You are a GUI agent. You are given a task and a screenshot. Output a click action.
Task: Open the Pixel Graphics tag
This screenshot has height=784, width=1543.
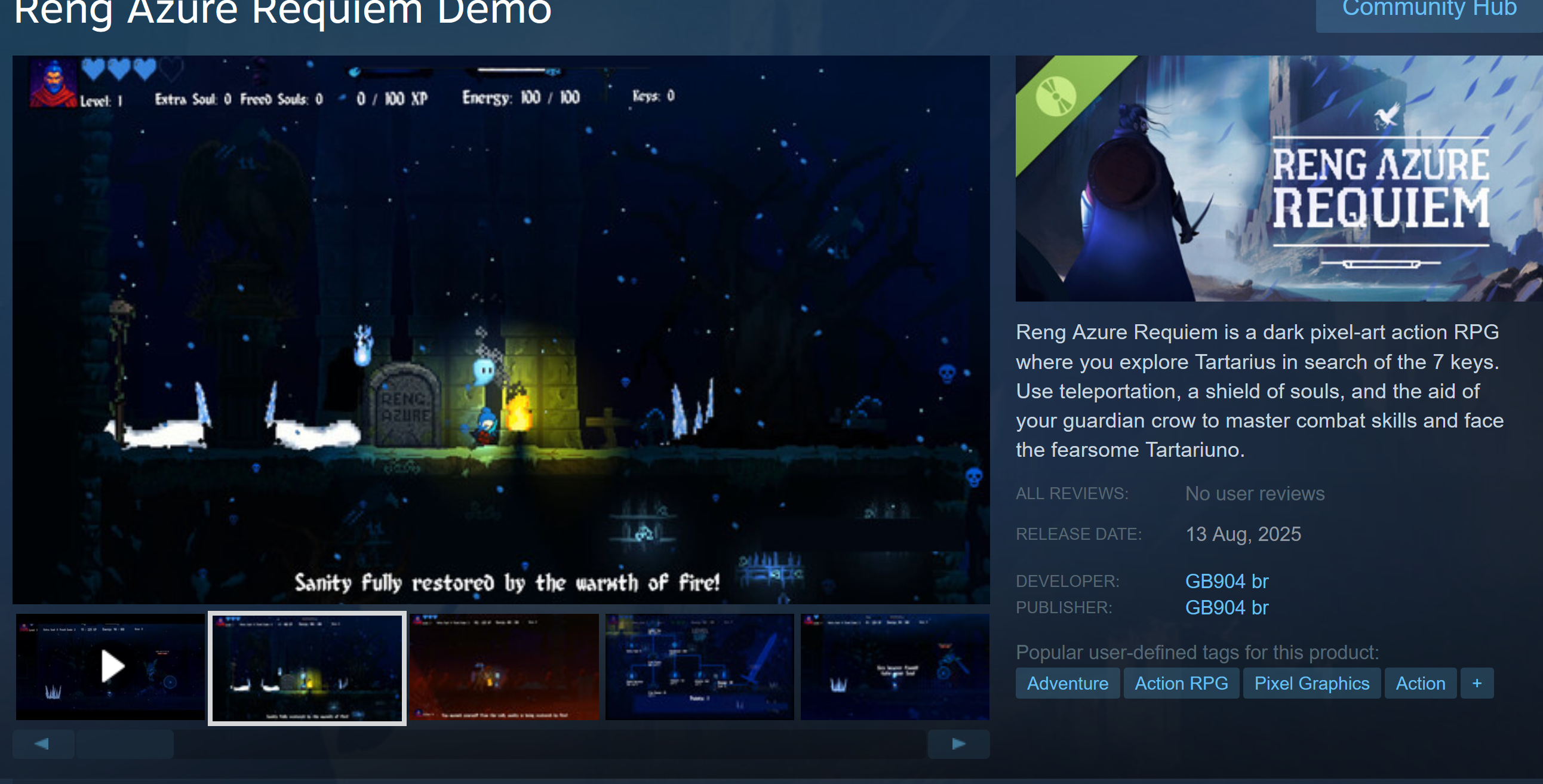point(1312,683)
